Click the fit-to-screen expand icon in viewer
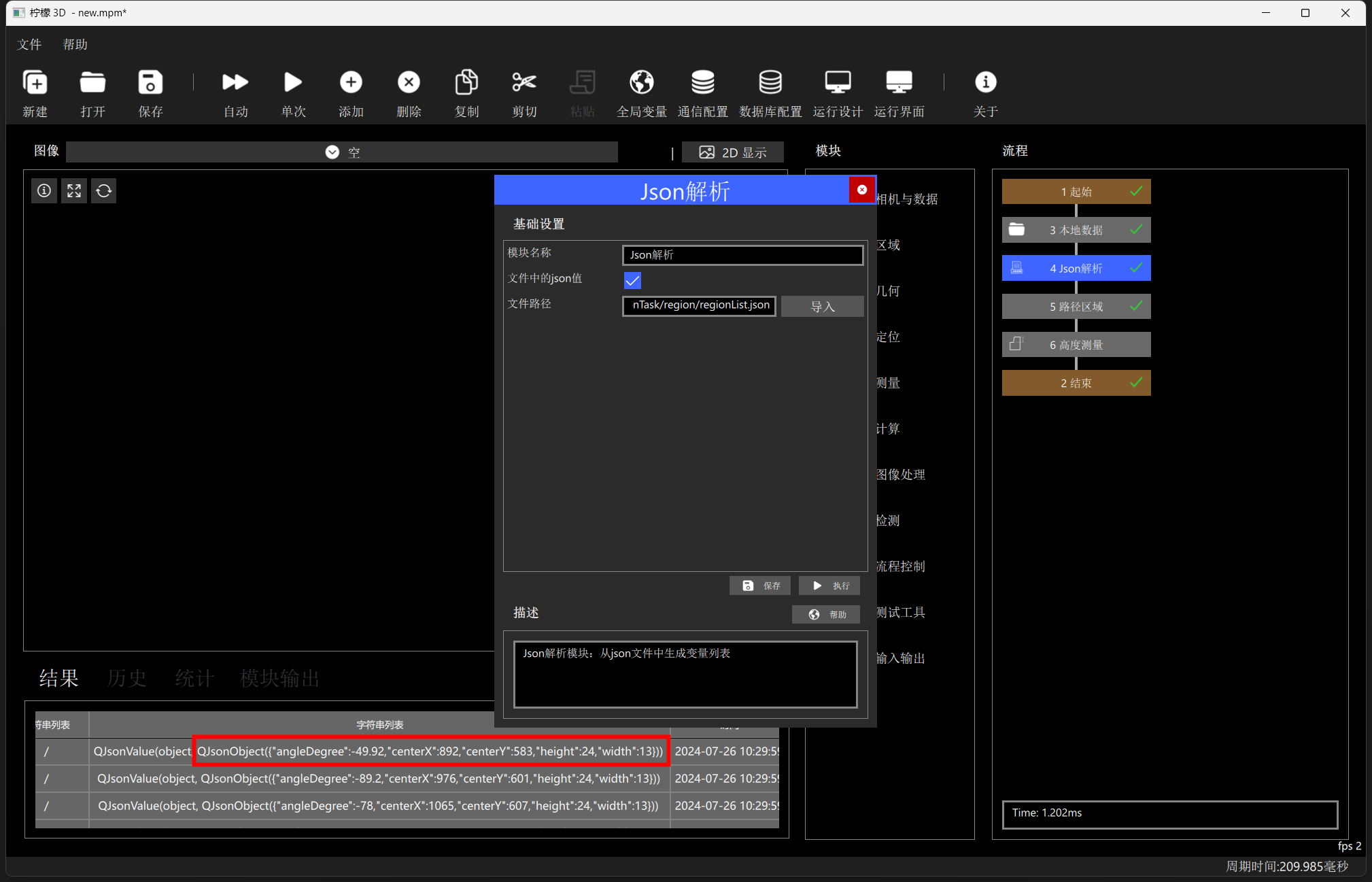The height and width of the screenshot is (882, 1372). (74, 191)
